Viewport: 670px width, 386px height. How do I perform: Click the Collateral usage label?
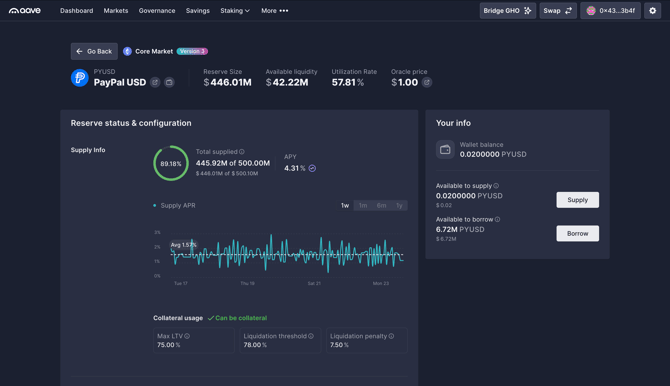pyautogui.click(x=178, y=318)
